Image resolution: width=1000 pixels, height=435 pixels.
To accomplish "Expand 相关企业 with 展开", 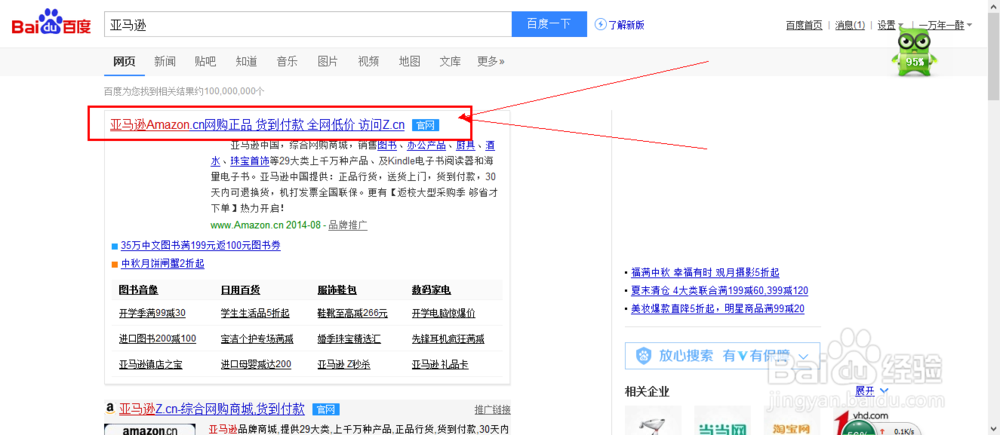I will coord(872,390).
